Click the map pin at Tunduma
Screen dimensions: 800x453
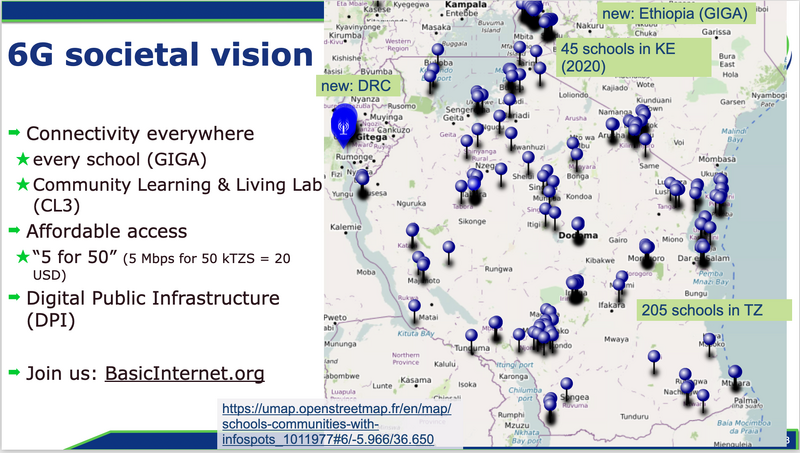coord(471,341)
